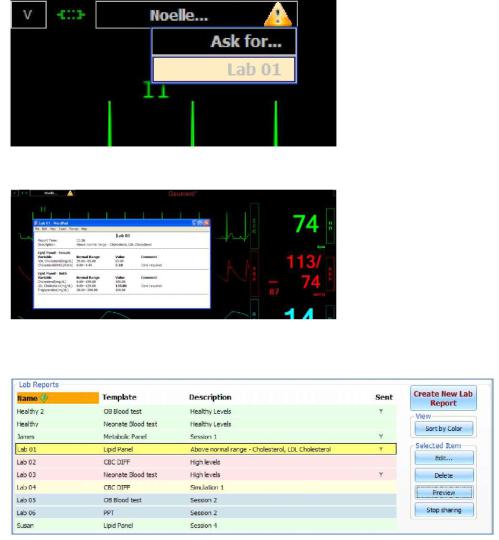The width and height of the screenshot is (499, 540).
Task: Choose the 'Ask for...' menu entry
Action: [x=223, y=41]
